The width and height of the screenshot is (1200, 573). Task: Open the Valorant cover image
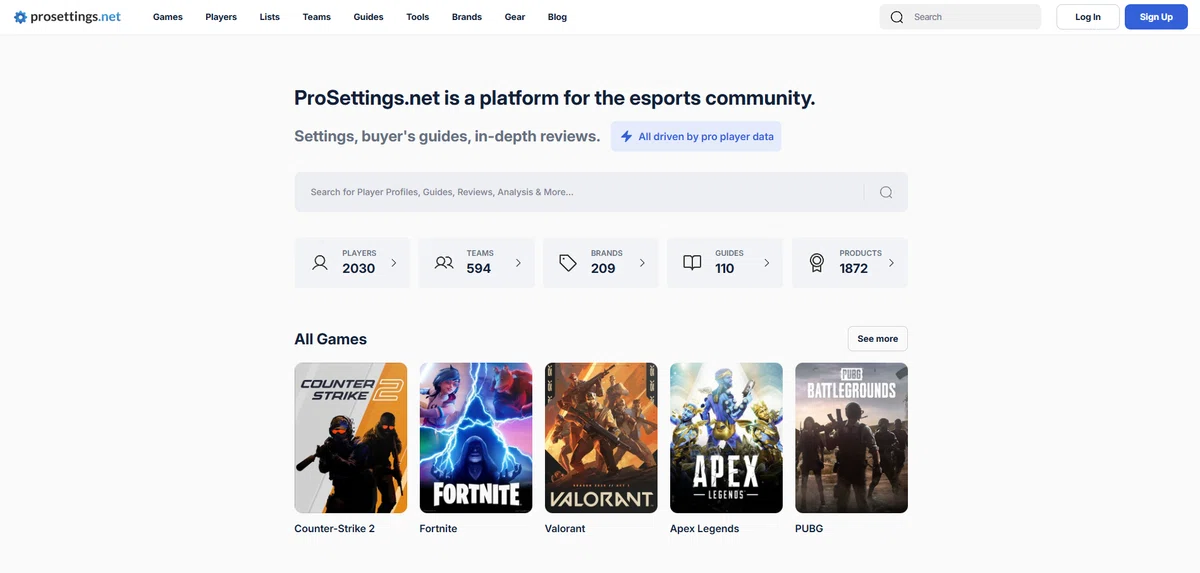[601, 438]
